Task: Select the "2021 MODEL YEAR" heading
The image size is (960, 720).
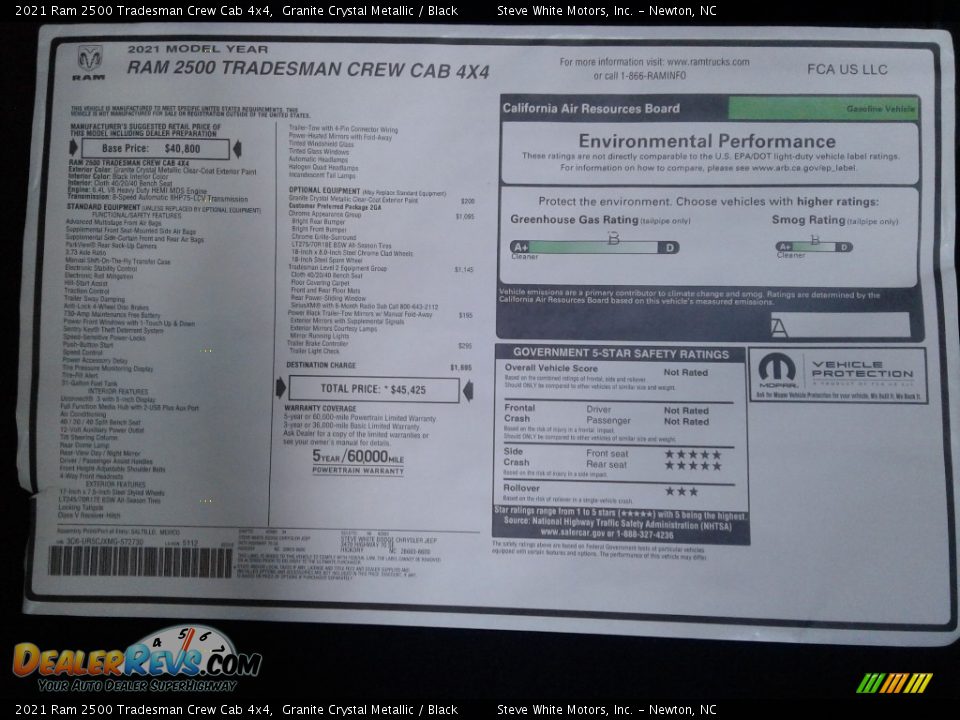Action: tap(197, 49)
